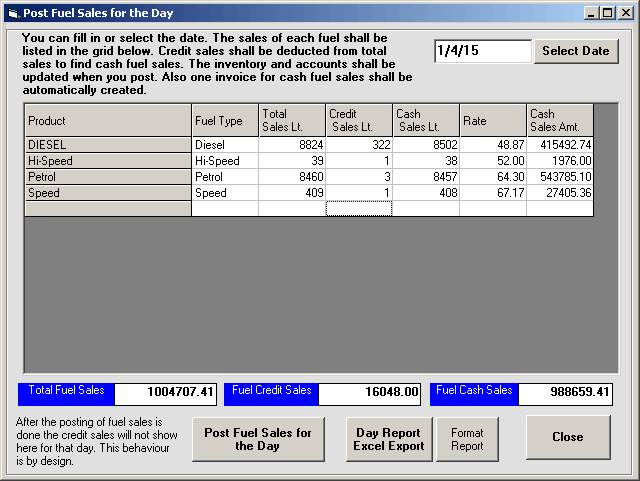The height and width of the screenshot is (481, 640).
Task: Click the Fuel Cash Sales value field
Action: (x=565, y=394)
